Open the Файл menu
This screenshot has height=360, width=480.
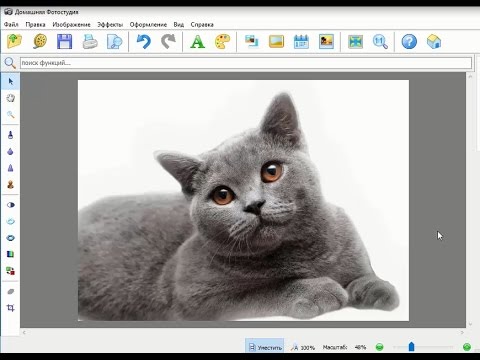(11, 25)
